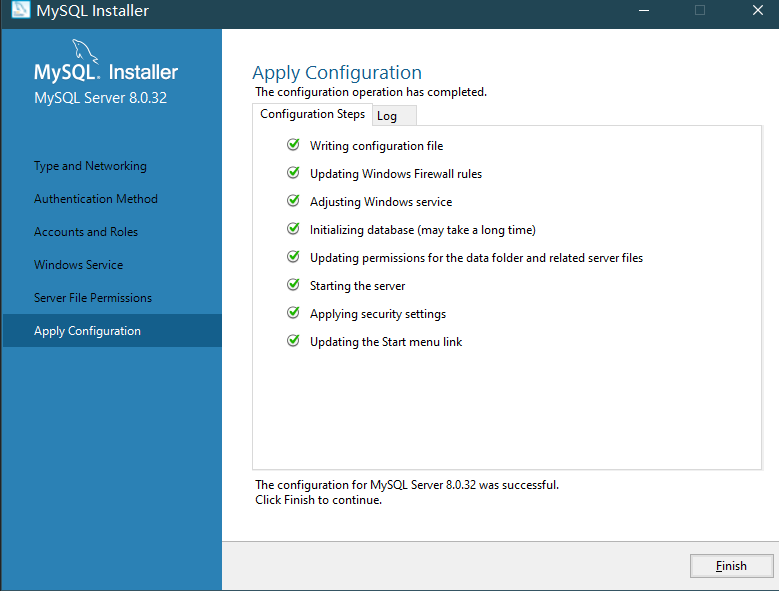Click 'MySQL Server 8.0.32' sidebar subtitle

coord(100,98)
